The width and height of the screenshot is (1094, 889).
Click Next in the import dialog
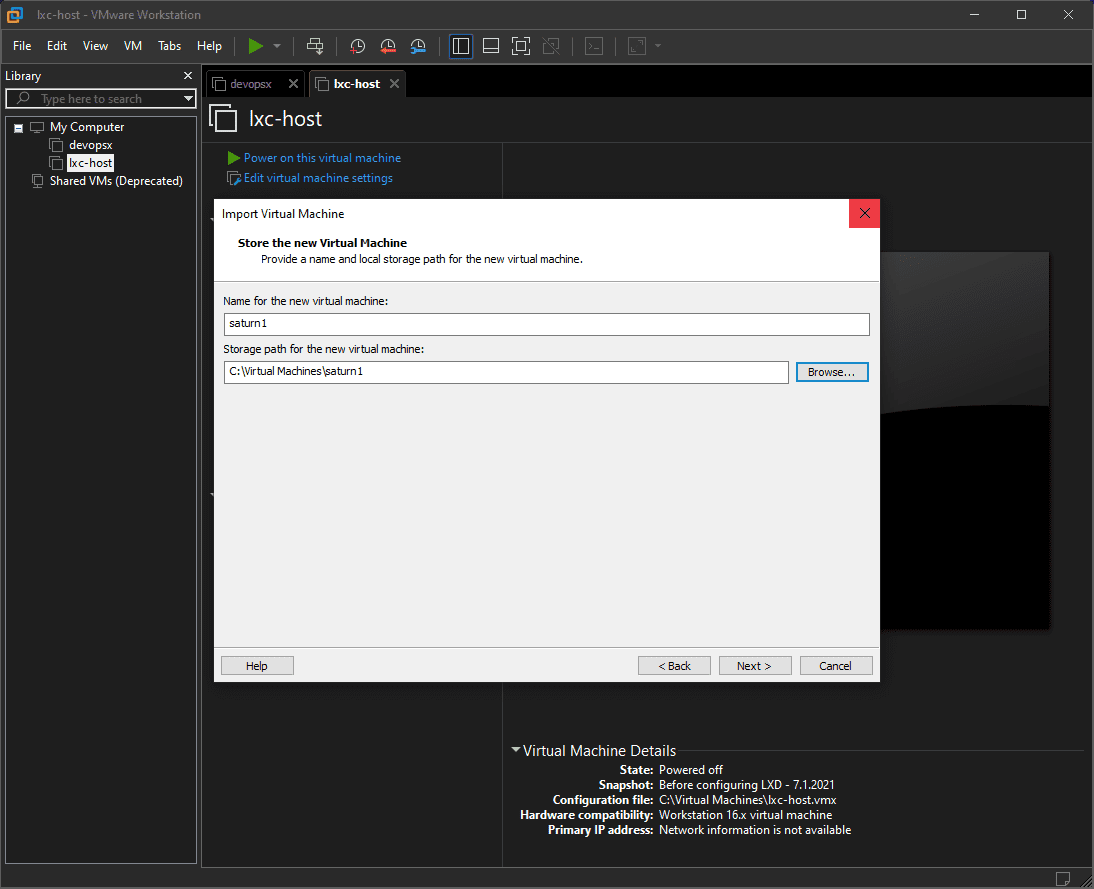tap(754, 666)
